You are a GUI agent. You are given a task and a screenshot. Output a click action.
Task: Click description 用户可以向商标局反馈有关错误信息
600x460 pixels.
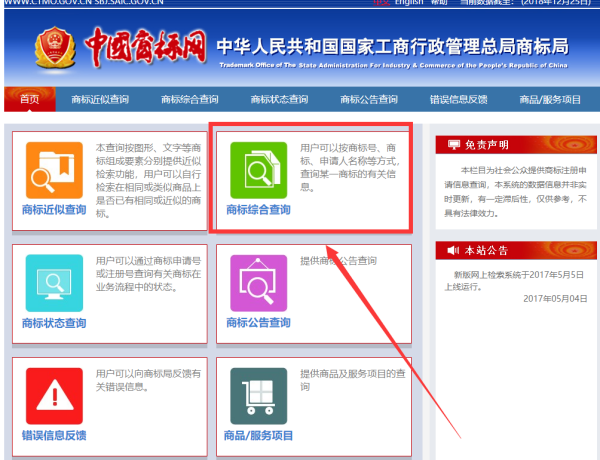[x=148, y=380]
